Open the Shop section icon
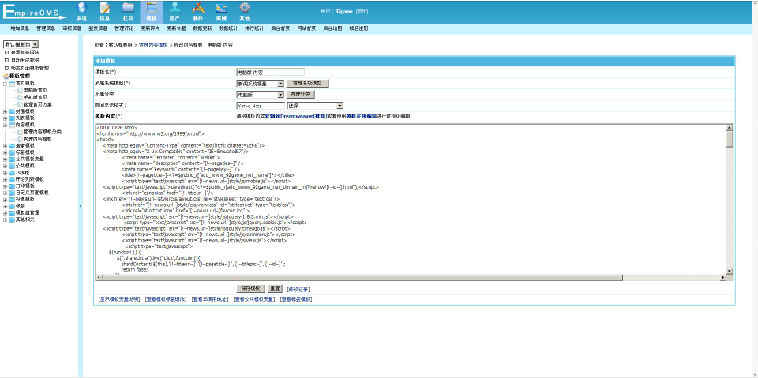 [x=221, y=12]
